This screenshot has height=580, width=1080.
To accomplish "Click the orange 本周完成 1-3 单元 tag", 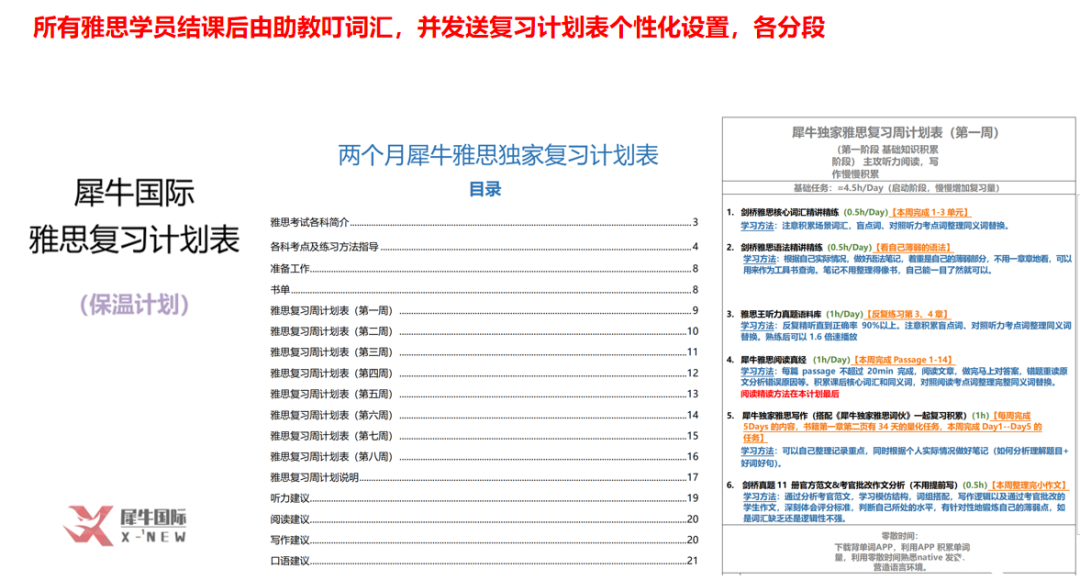I will (931, 213).
